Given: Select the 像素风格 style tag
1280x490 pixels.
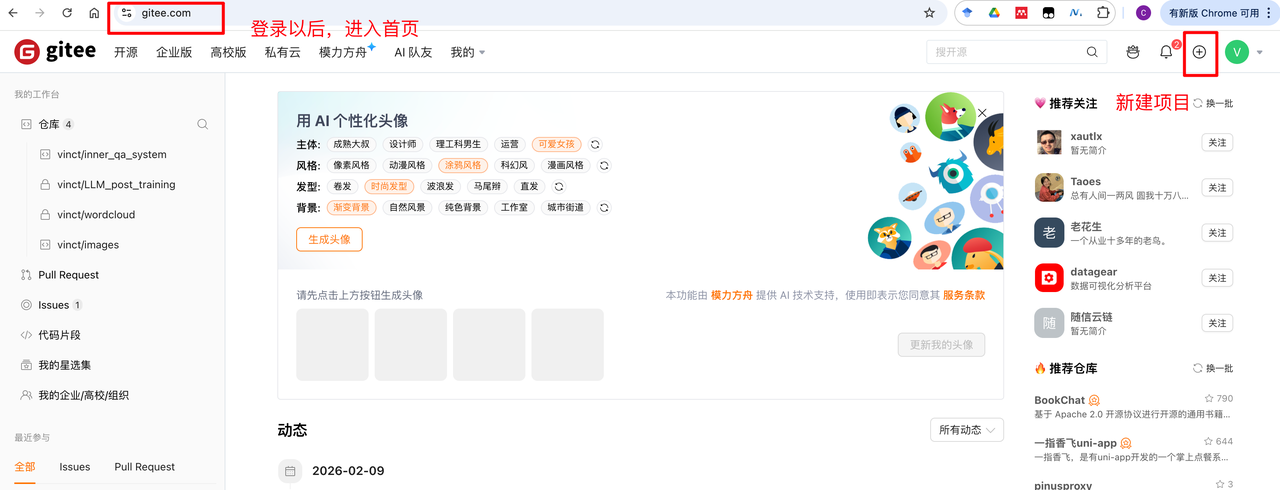Looking at the screenshot, I should point(351,165).
